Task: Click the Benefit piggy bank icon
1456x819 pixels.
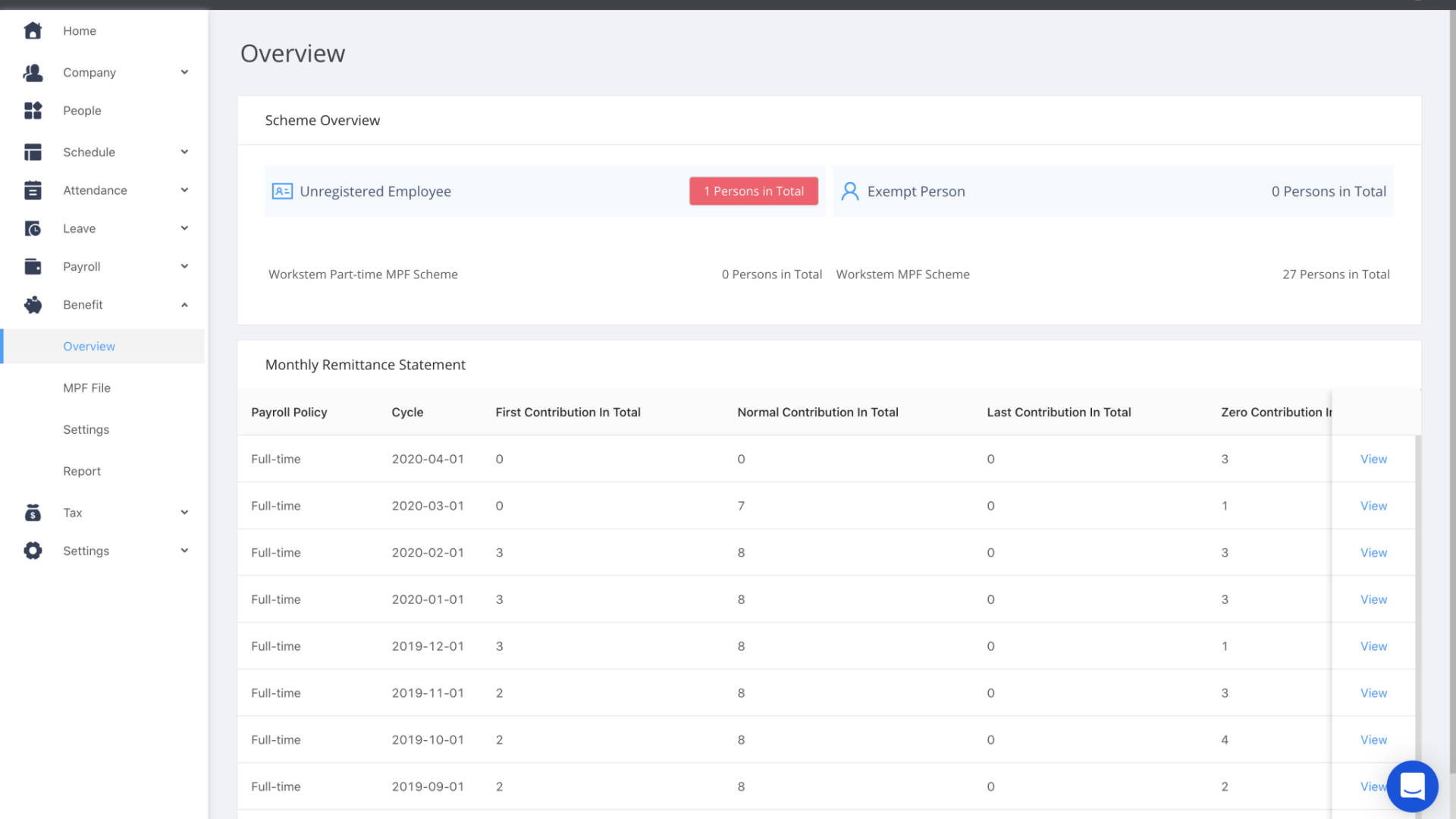Action: coord(33,305)
